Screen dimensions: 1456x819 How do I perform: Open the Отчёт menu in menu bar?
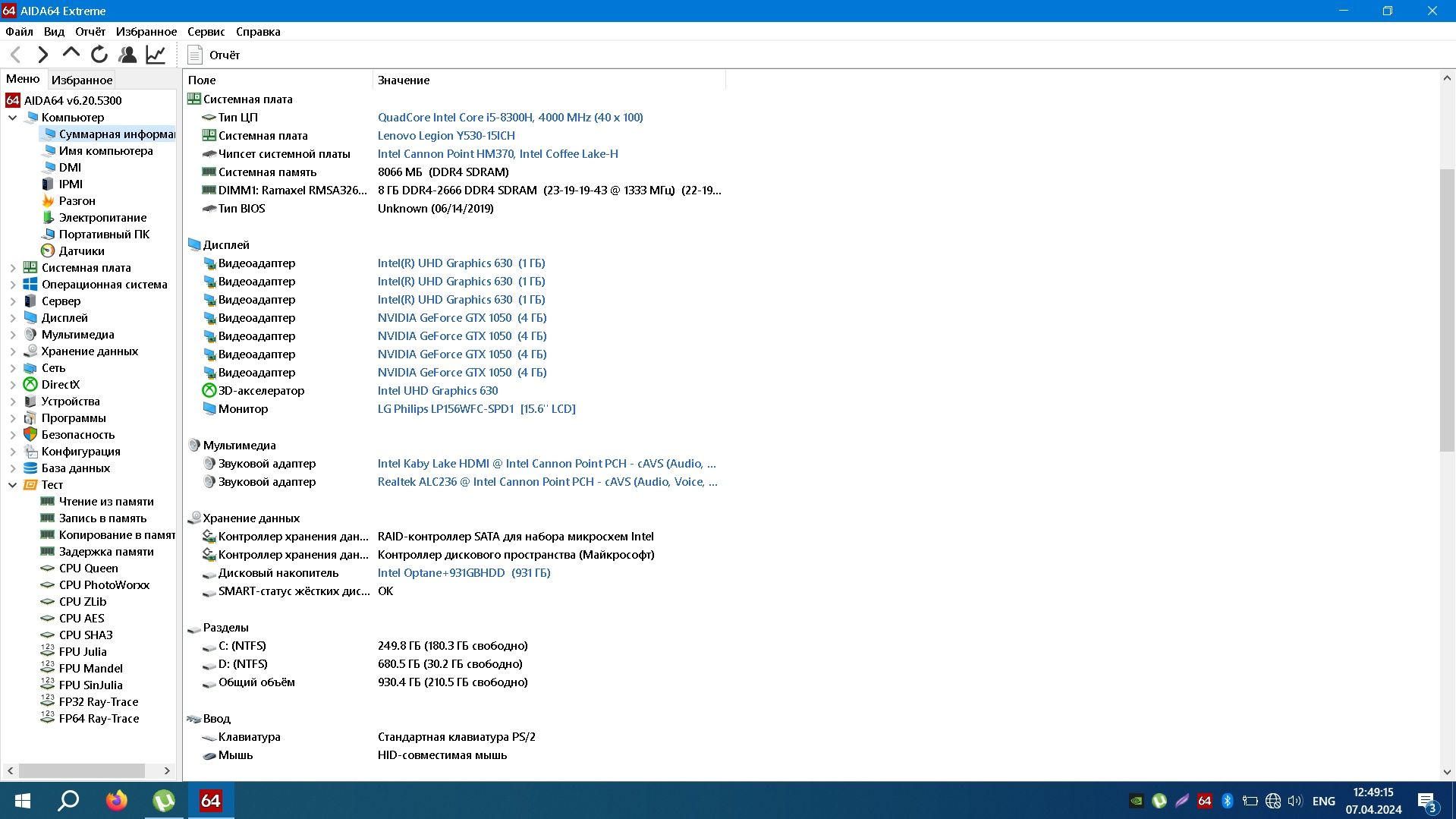coord(90,32)
